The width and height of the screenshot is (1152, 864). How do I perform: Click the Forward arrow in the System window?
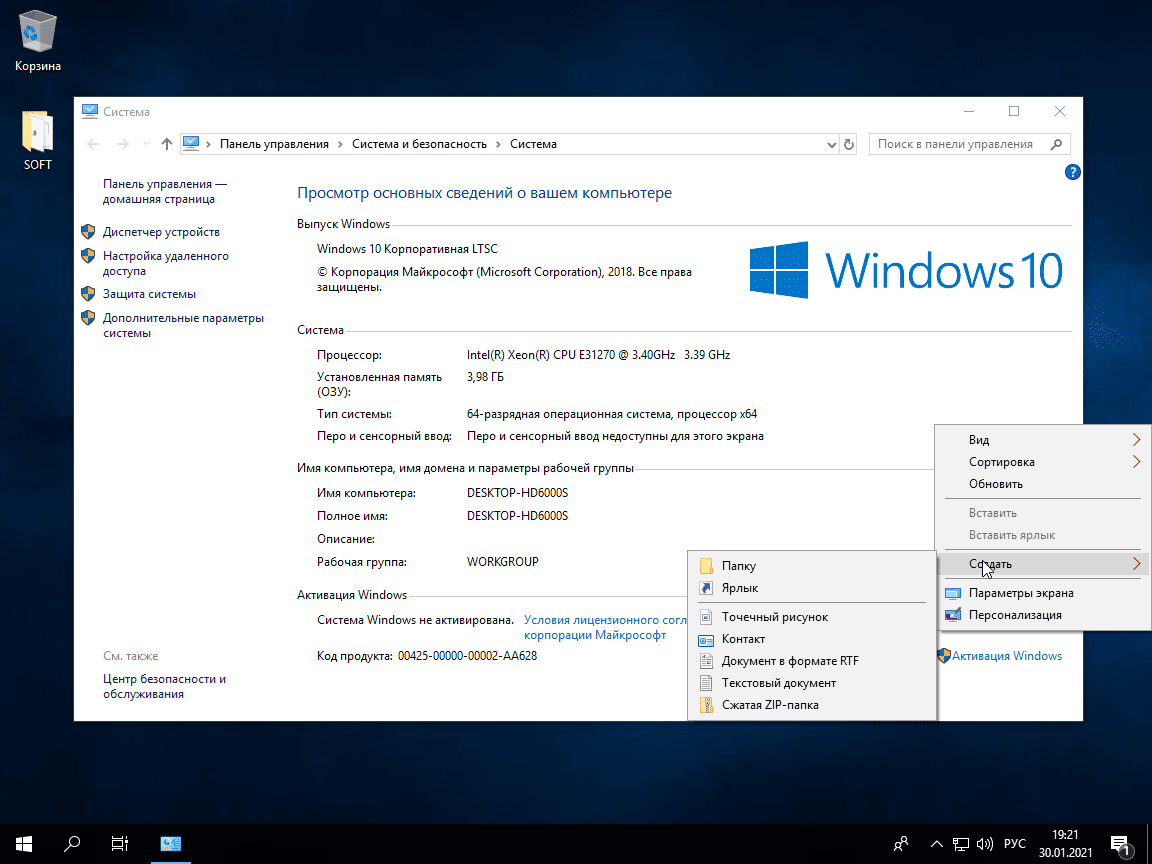pos(123,144)
